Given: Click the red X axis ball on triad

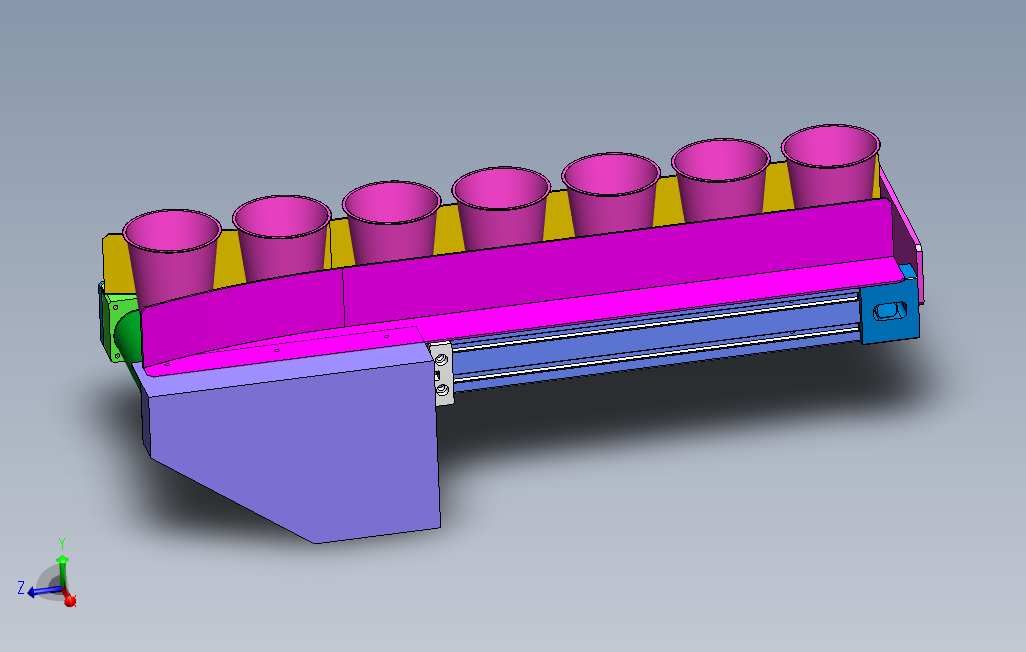Looking at the screenshot, I should [70, 600].
